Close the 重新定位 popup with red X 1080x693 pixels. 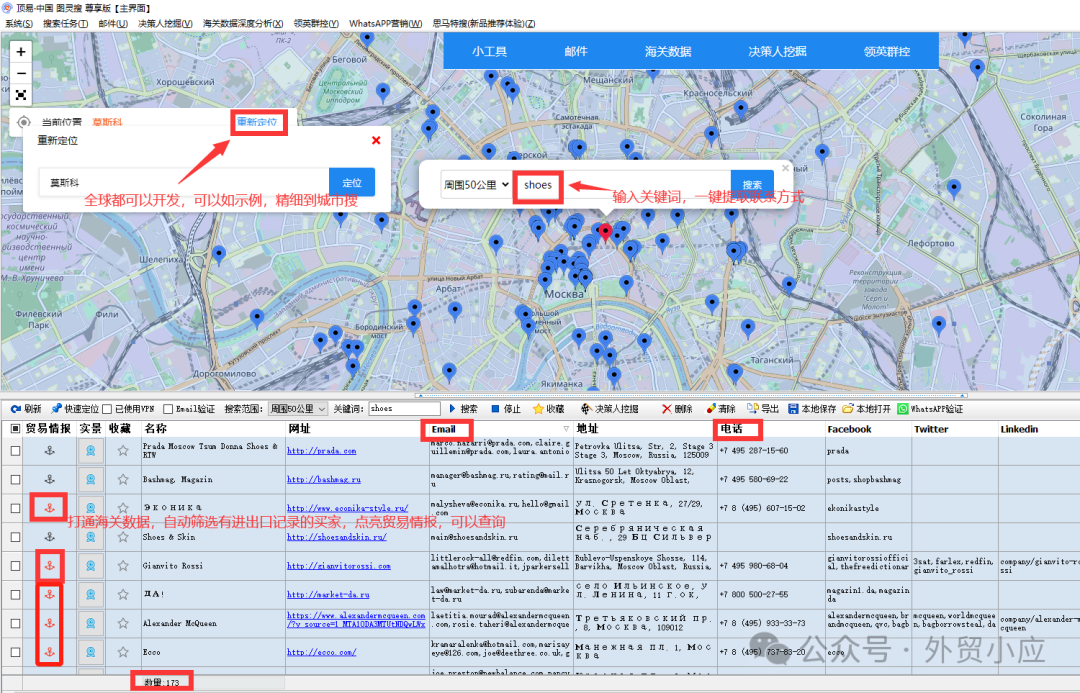tap(376, 141)
